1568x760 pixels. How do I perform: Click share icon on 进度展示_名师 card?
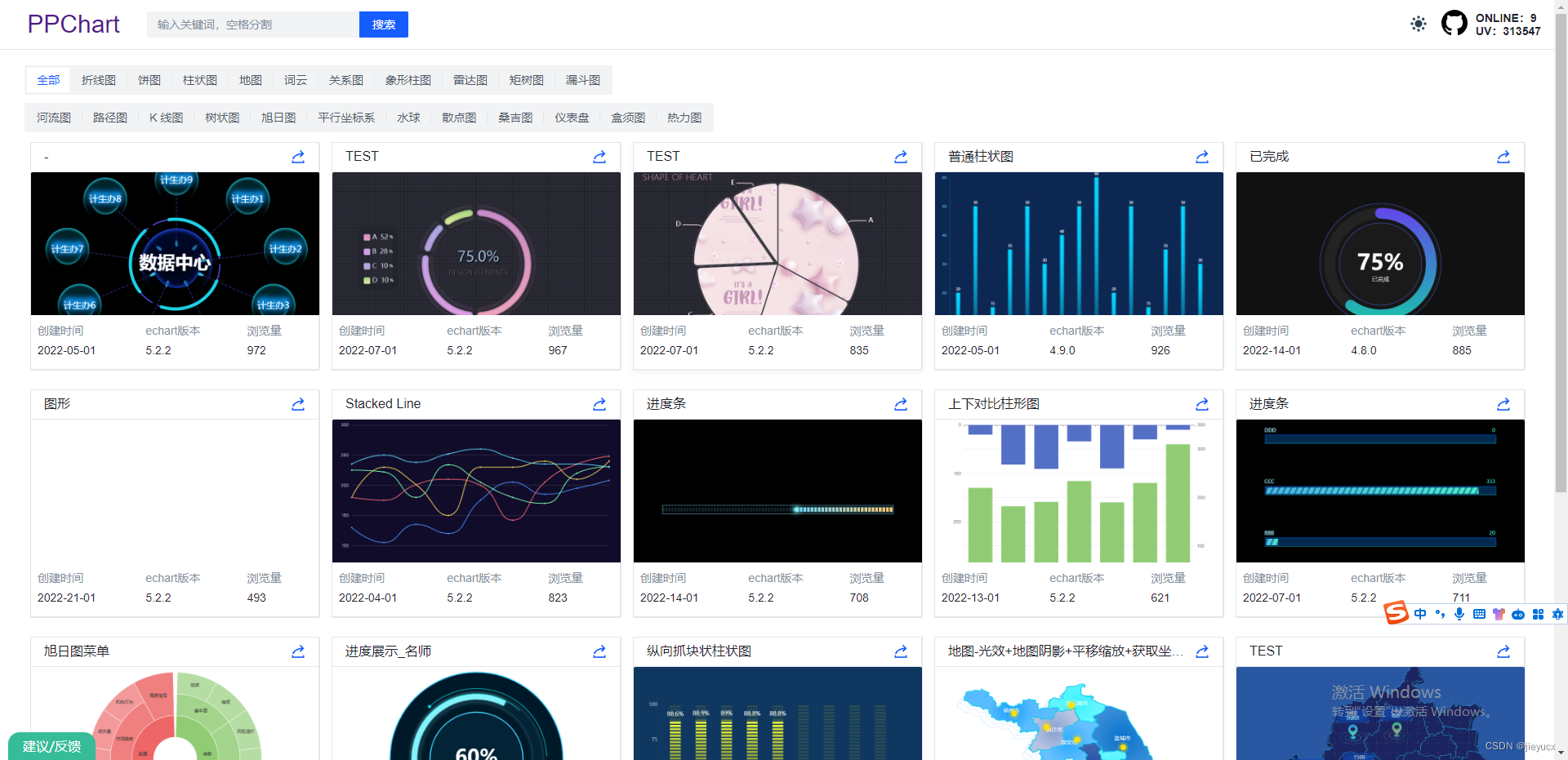pos(599,651)
